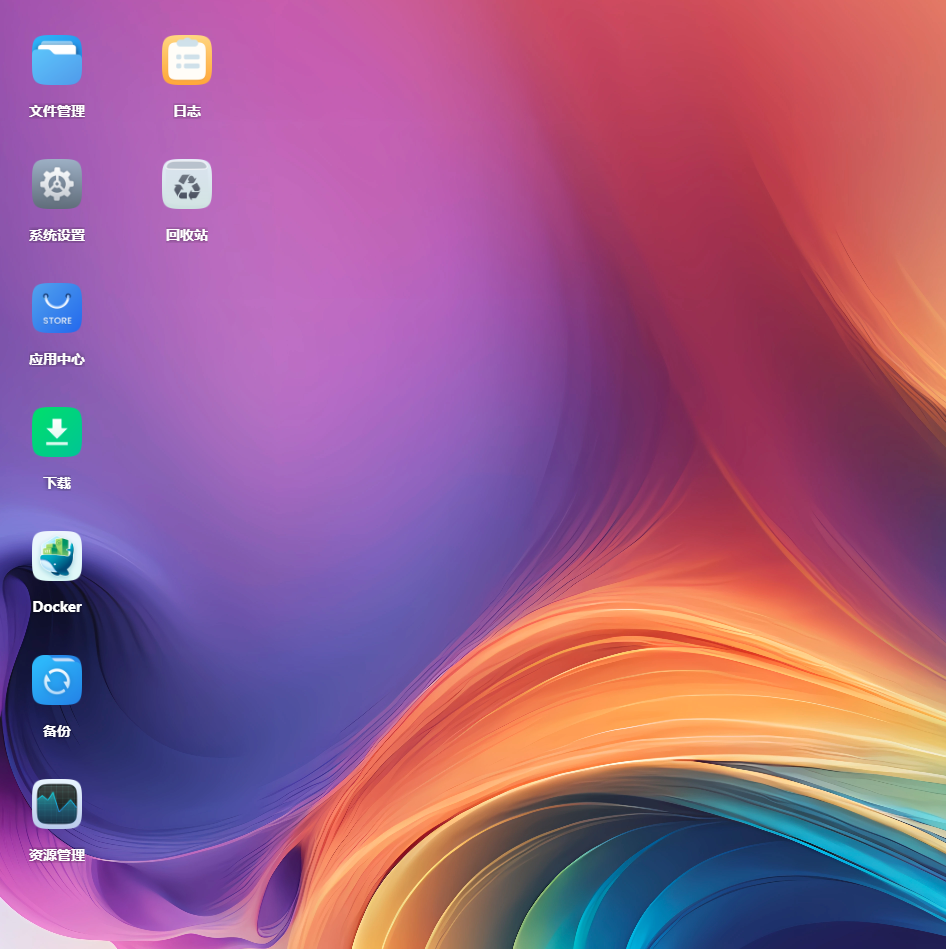The height and width of the screenshot is (949, 946).
Task: Click the 系统设置 caption text
Action: (x=57, y=235)
